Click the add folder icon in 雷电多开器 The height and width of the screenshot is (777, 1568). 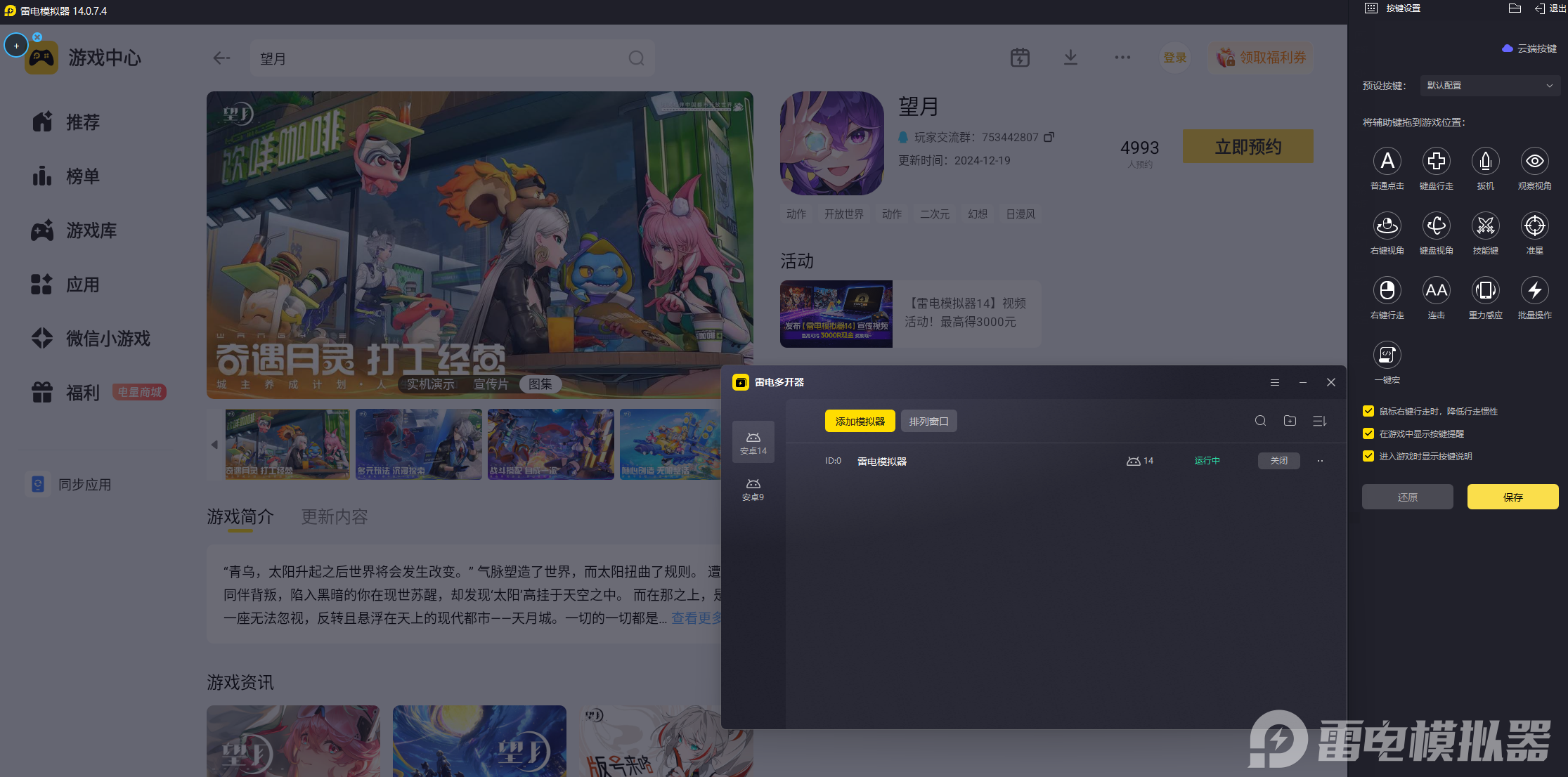point(1290,421)
